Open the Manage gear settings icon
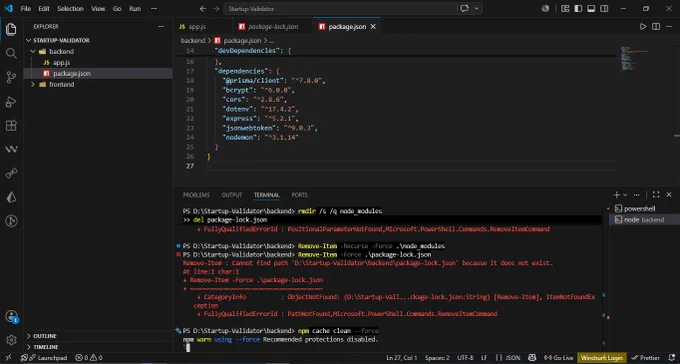Image resolution: width=680 pixels, height=364 pixels. point(11,340)
